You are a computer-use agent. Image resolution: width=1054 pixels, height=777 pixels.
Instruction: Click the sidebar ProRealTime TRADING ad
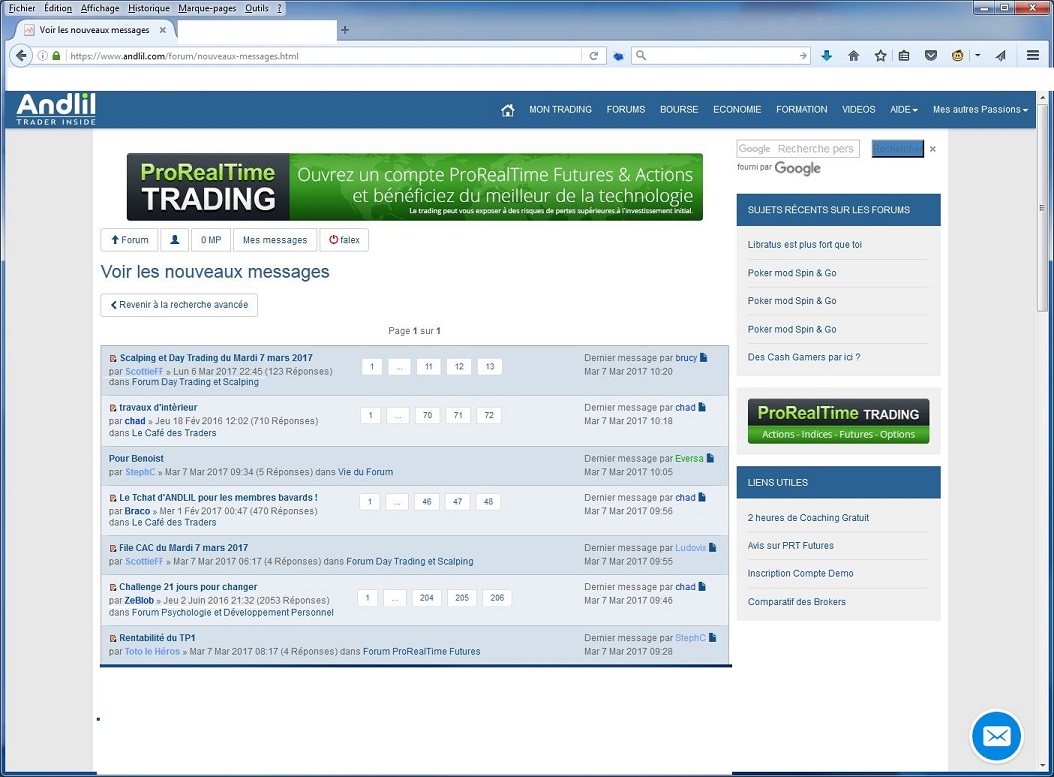tap(838, 421)
